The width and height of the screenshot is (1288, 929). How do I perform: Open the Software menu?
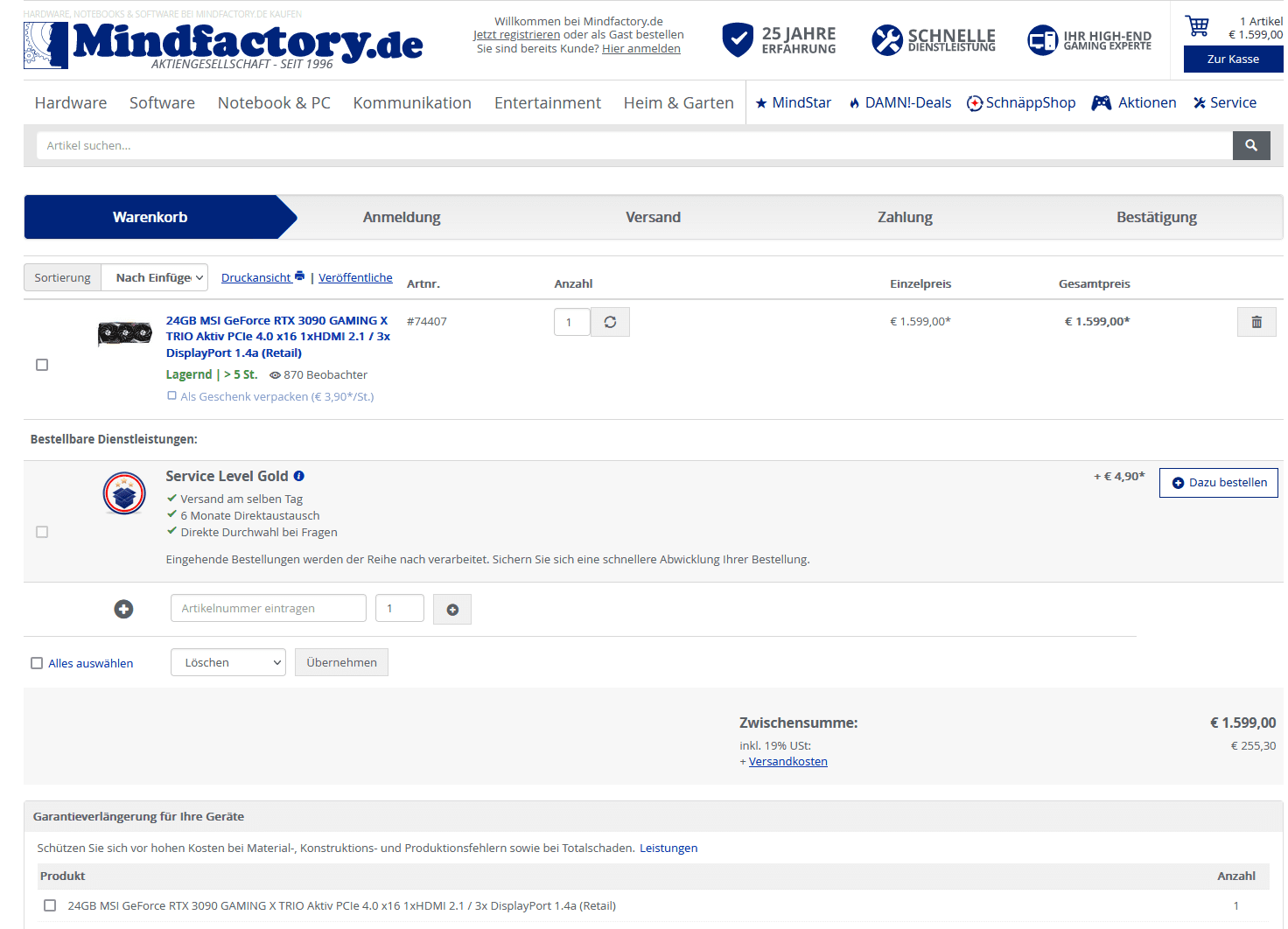(x=162, y=103)
